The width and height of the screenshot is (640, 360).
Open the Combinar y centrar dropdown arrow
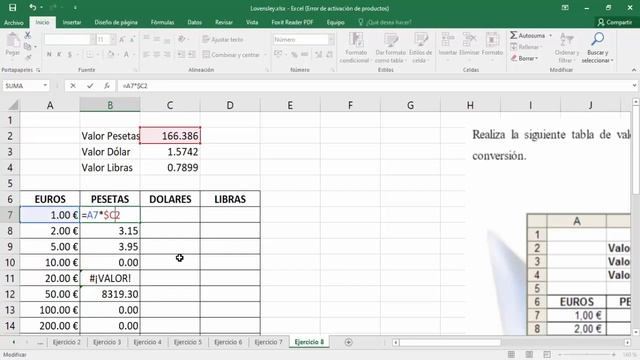(x=265, y=55)
